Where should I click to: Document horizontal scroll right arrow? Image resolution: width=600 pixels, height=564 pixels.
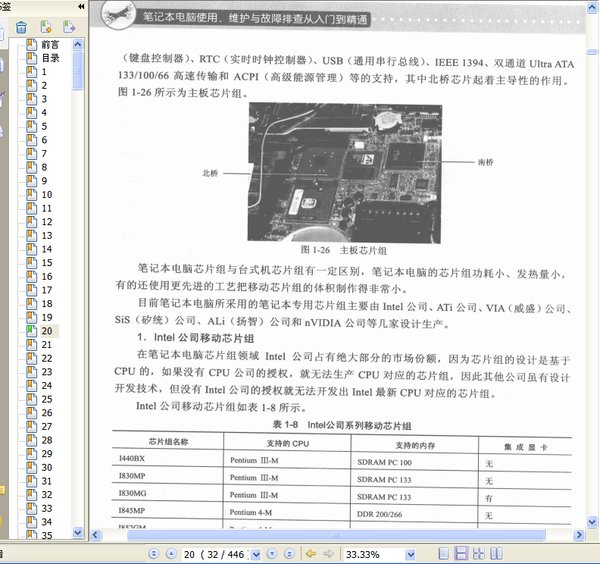(579, 535)
